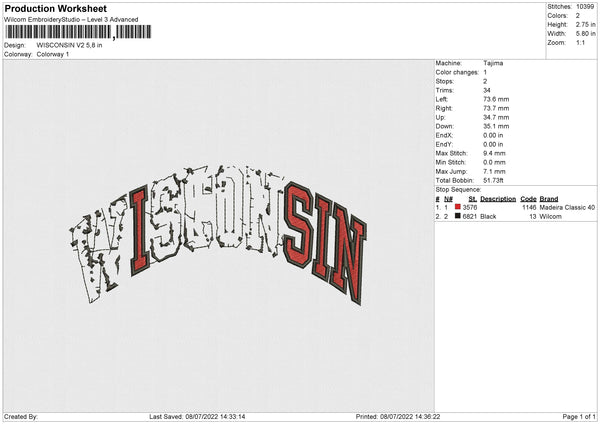Click the Colors value 2 in the header
Viewport: 600px width, 424px height.
coord(578,16)
